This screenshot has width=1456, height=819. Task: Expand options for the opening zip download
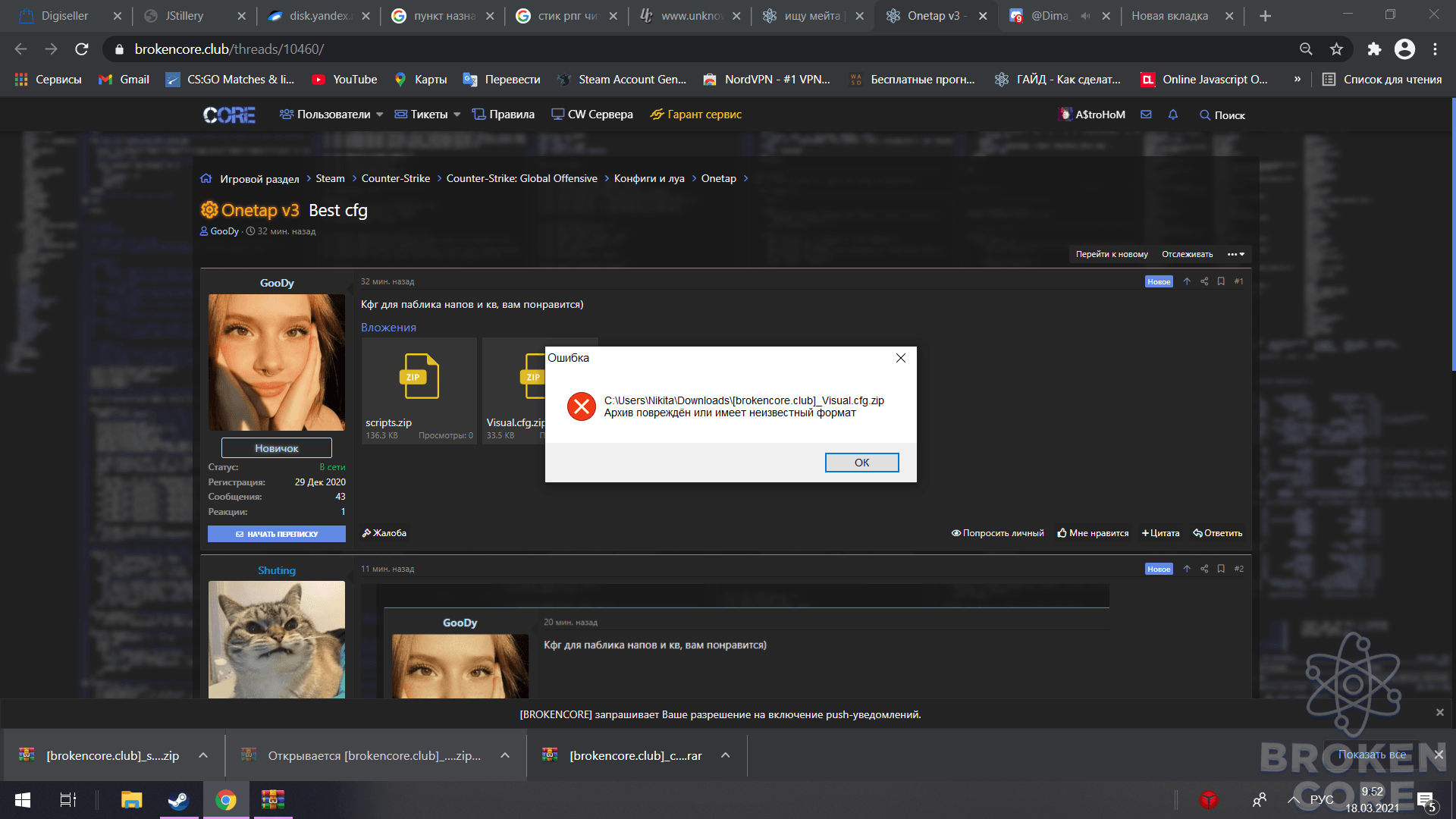505,755
